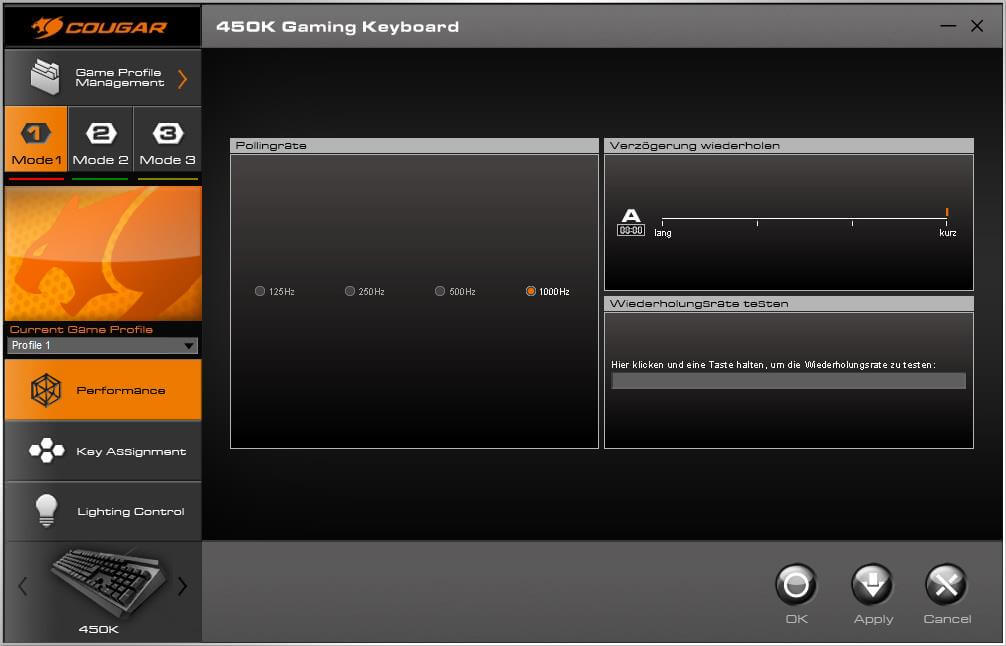Click the repeat rate test field
Viewport: 1006px width, 646px height.
pos(788,381)
